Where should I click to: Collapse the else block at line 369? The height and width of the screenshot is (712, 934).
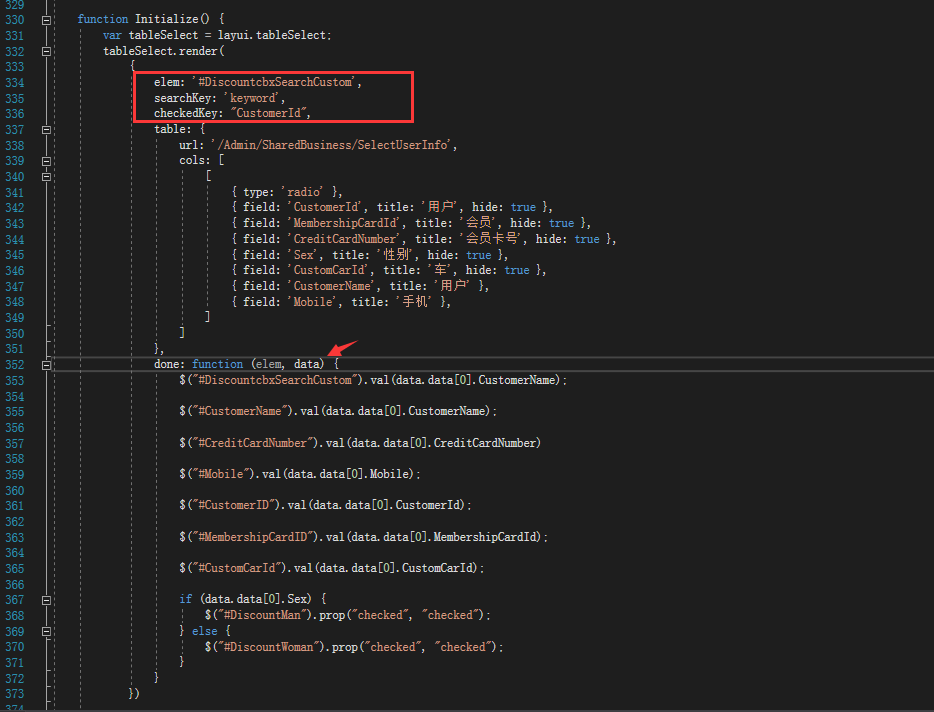tap(47, 631)
